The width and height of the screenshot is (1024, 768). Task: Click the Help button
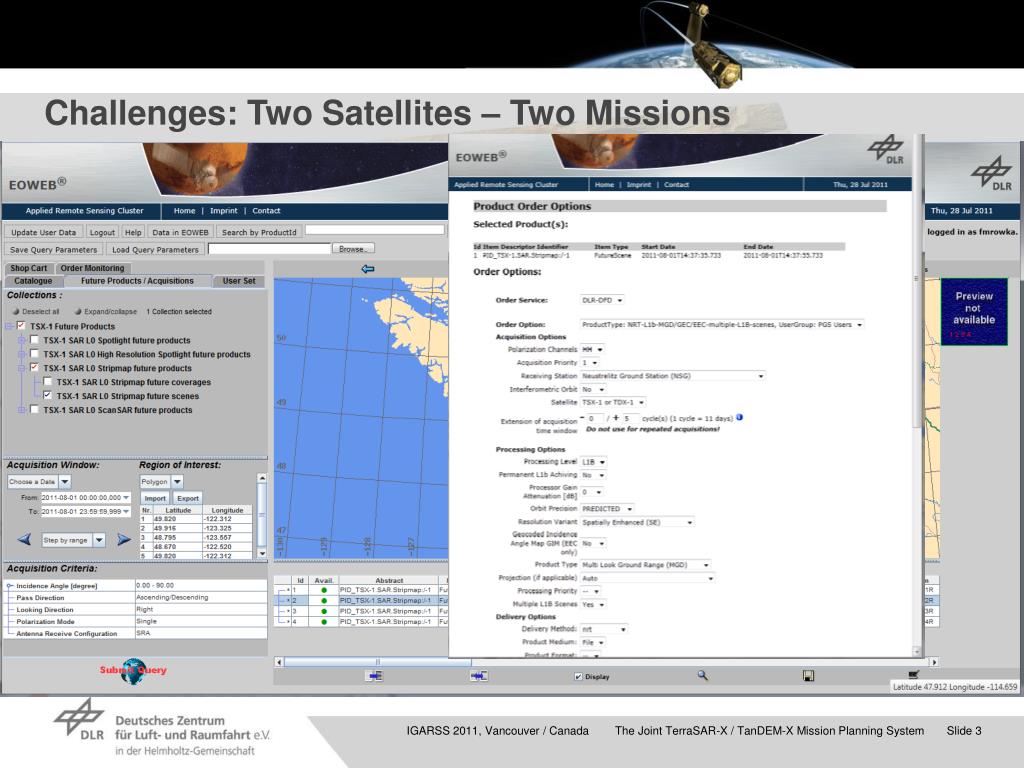133,232
